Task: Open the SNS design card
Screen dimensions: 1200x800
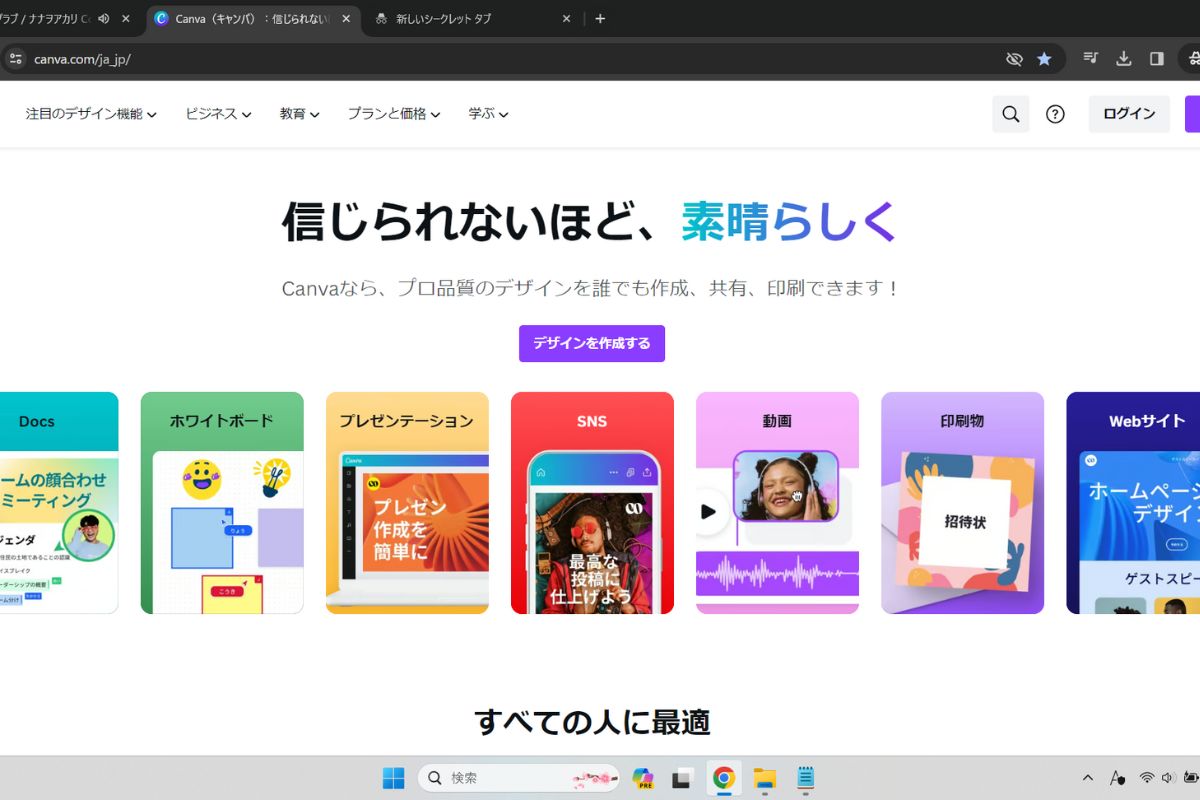Action: coord(592,503)
